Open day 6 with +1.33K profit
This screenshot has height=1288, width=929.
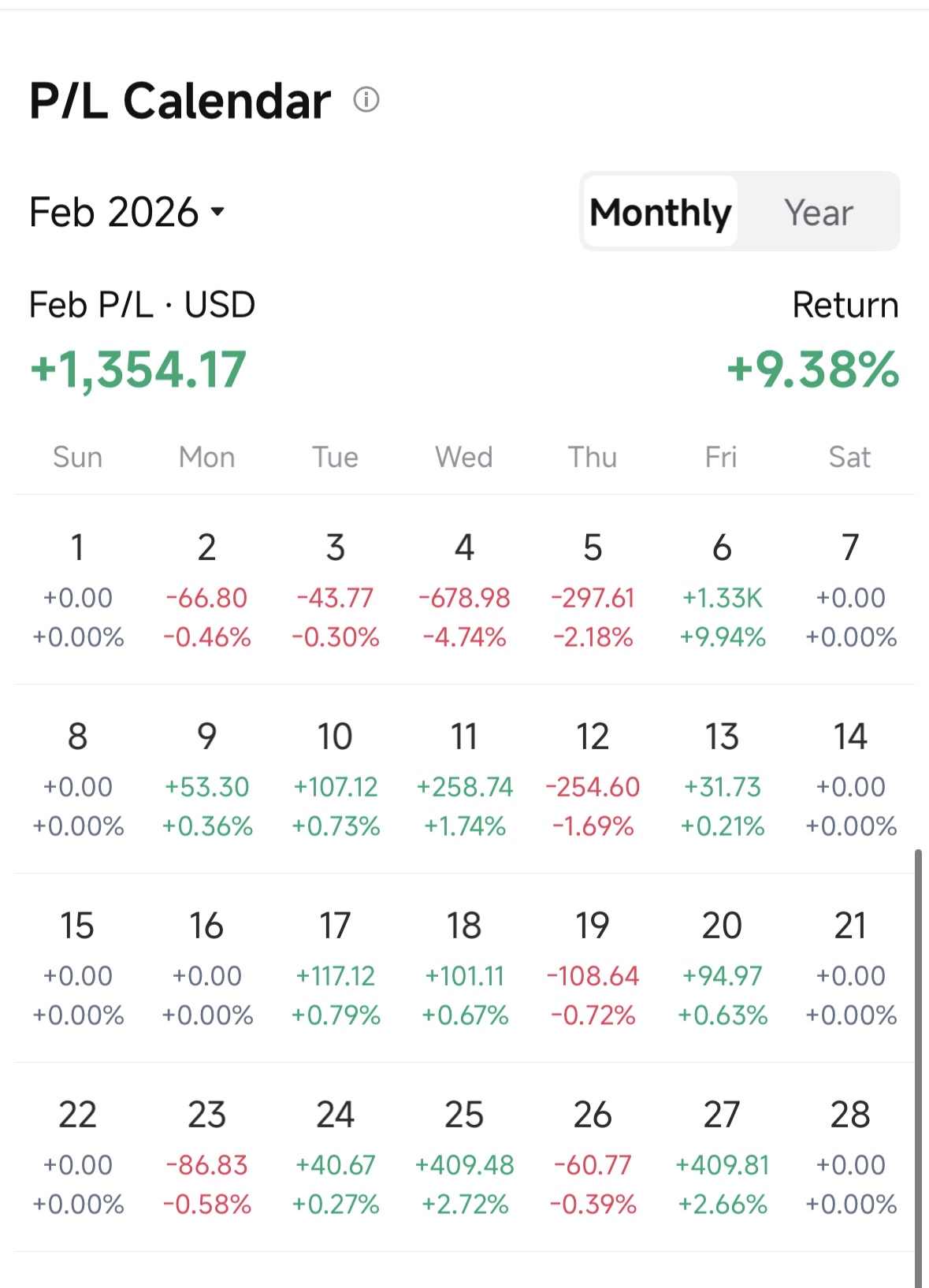722,590
